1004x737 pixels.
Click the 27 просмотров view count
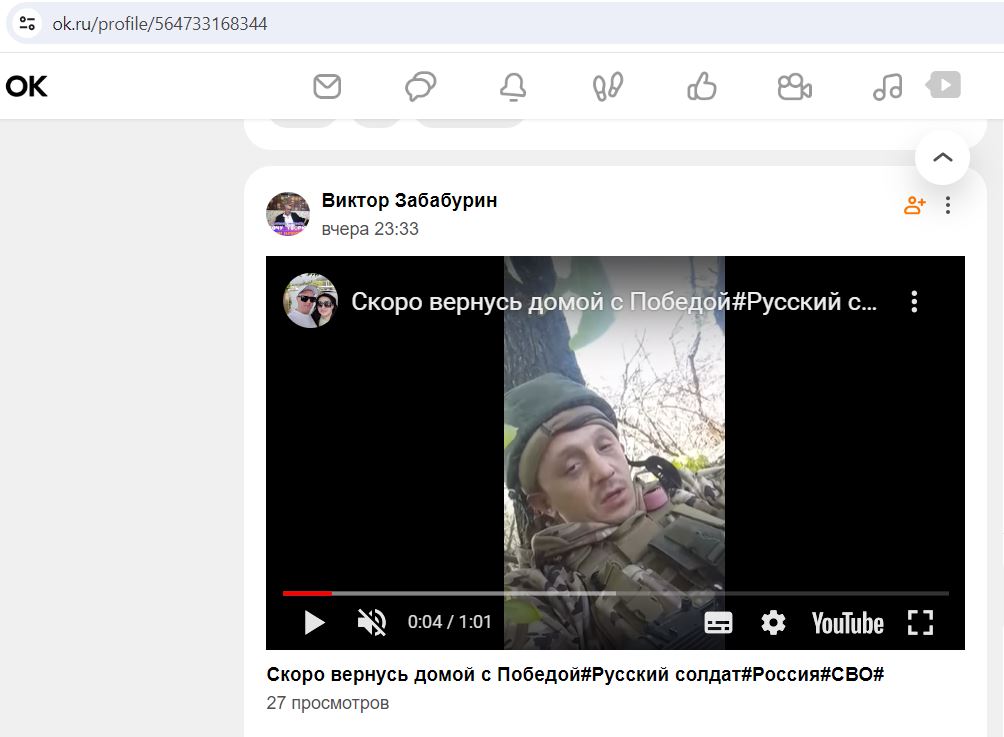(328, 703)
